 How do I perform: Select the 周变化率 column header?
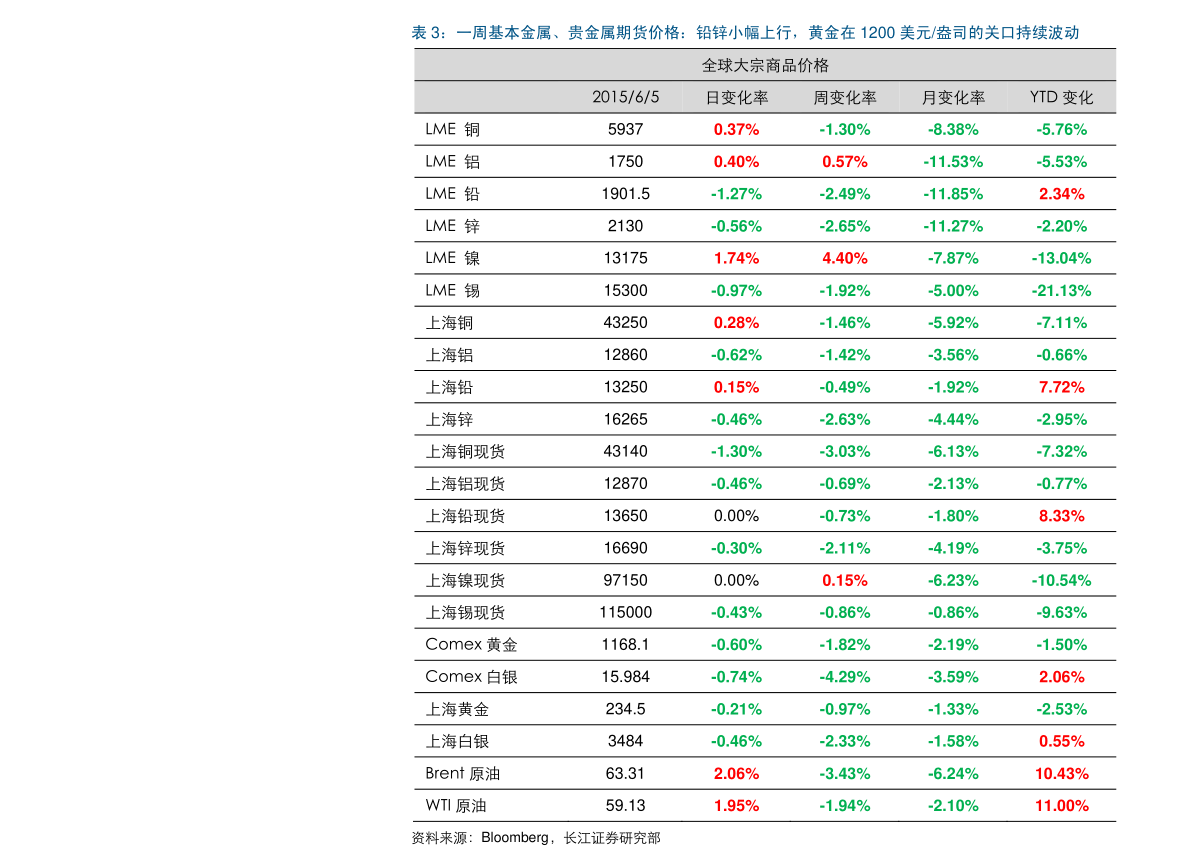point(845,98)
